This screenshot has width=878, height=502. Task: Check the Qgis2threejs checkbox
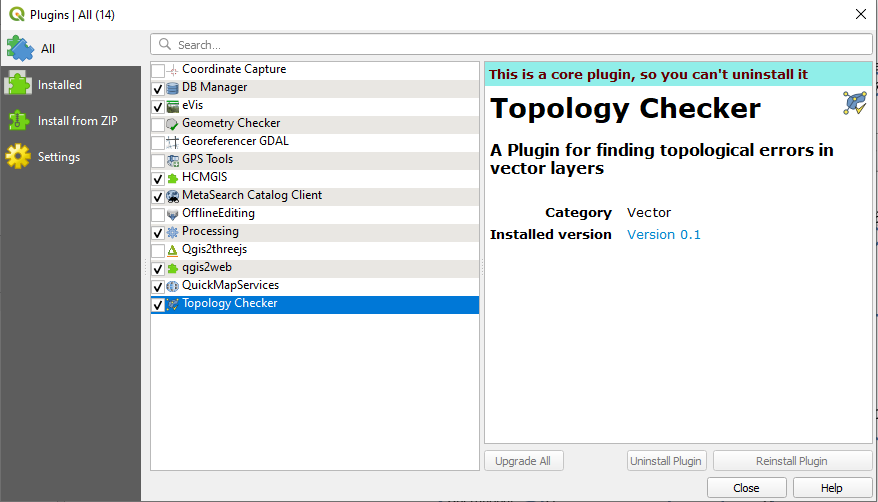(x=158, y=251)
